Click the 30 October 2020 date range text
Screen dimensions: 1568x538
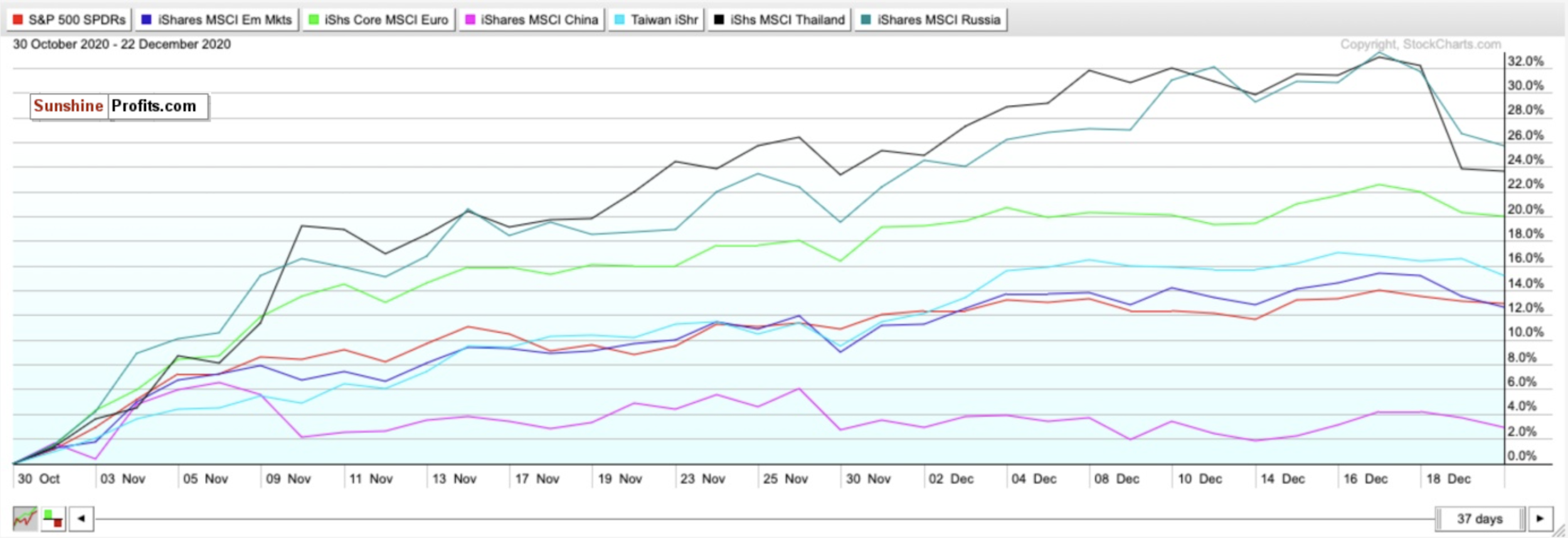122,45
